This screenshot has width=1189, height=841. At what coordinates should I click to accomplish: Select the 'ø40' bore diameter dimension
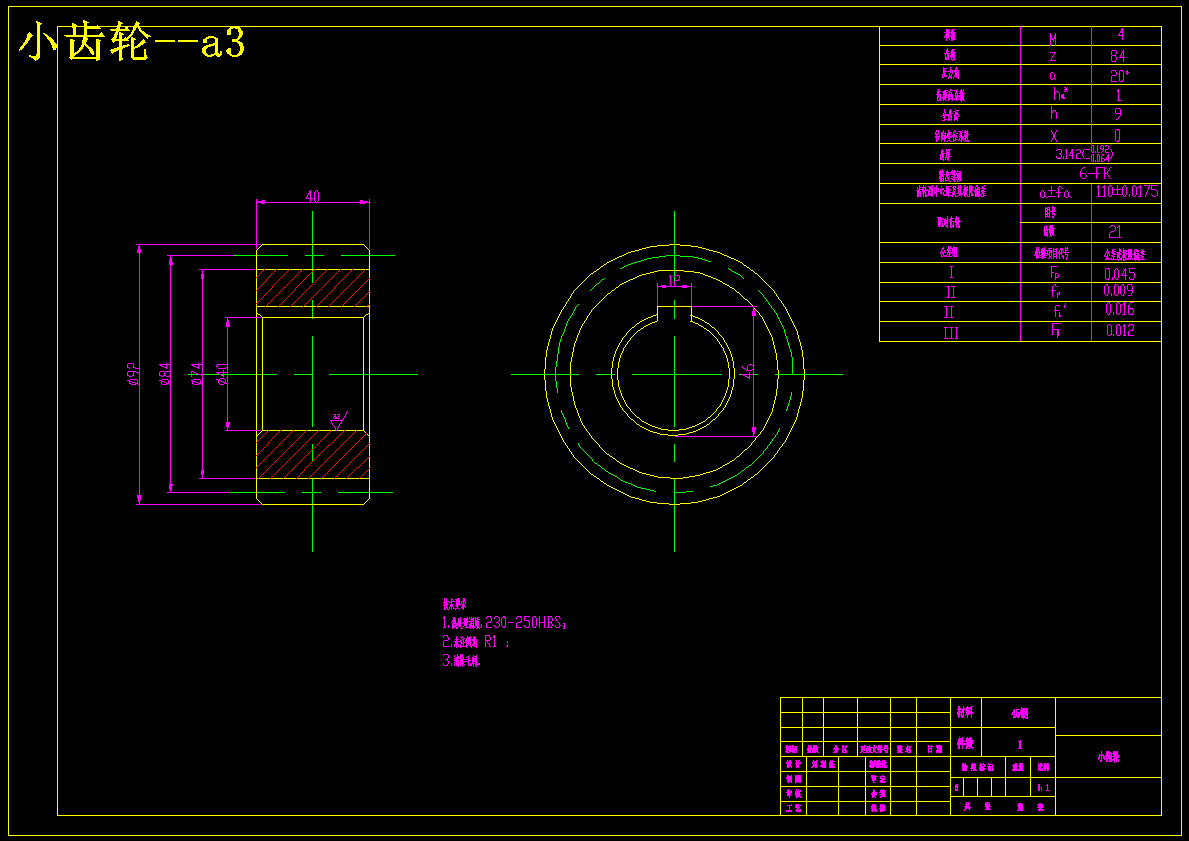223,375
